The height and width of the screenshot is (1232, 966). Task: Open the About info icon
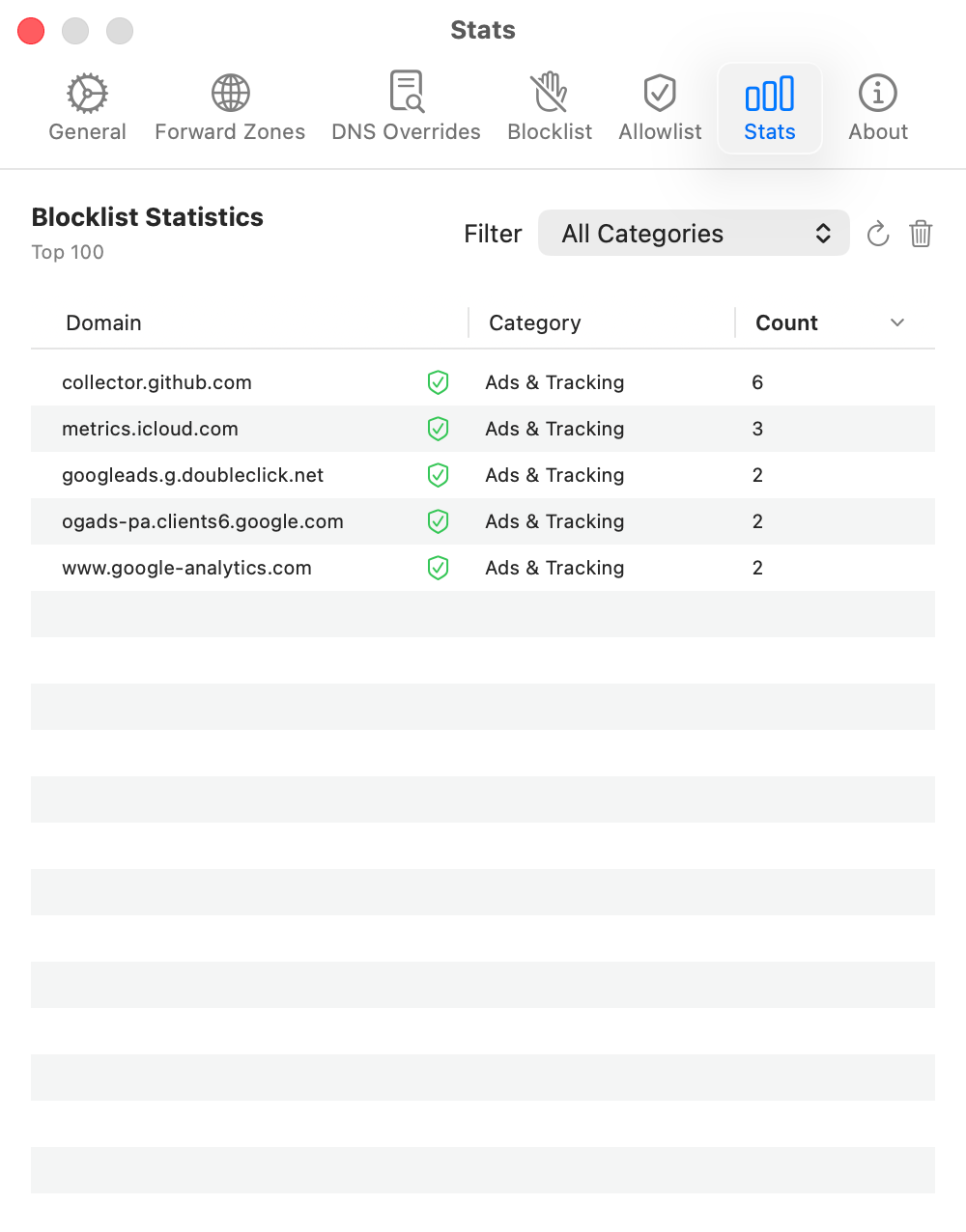tap(877, 93)
